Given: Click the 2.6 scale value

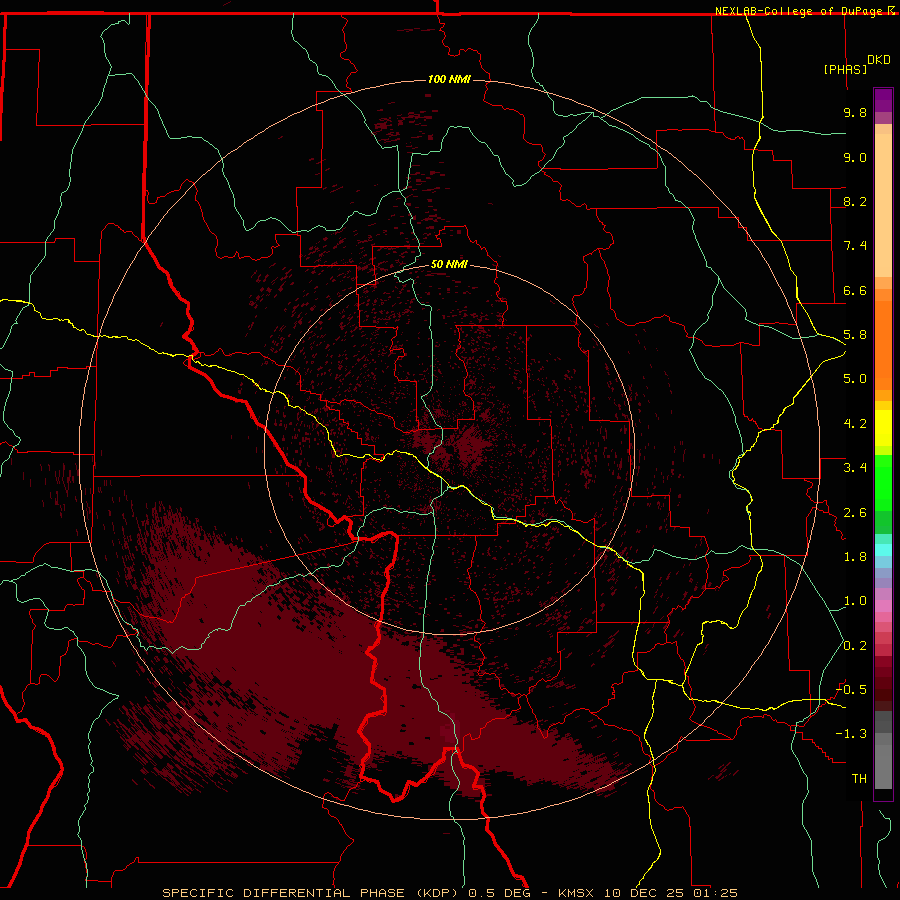Looking at the screenshot, I should click(x=855, y=513).
